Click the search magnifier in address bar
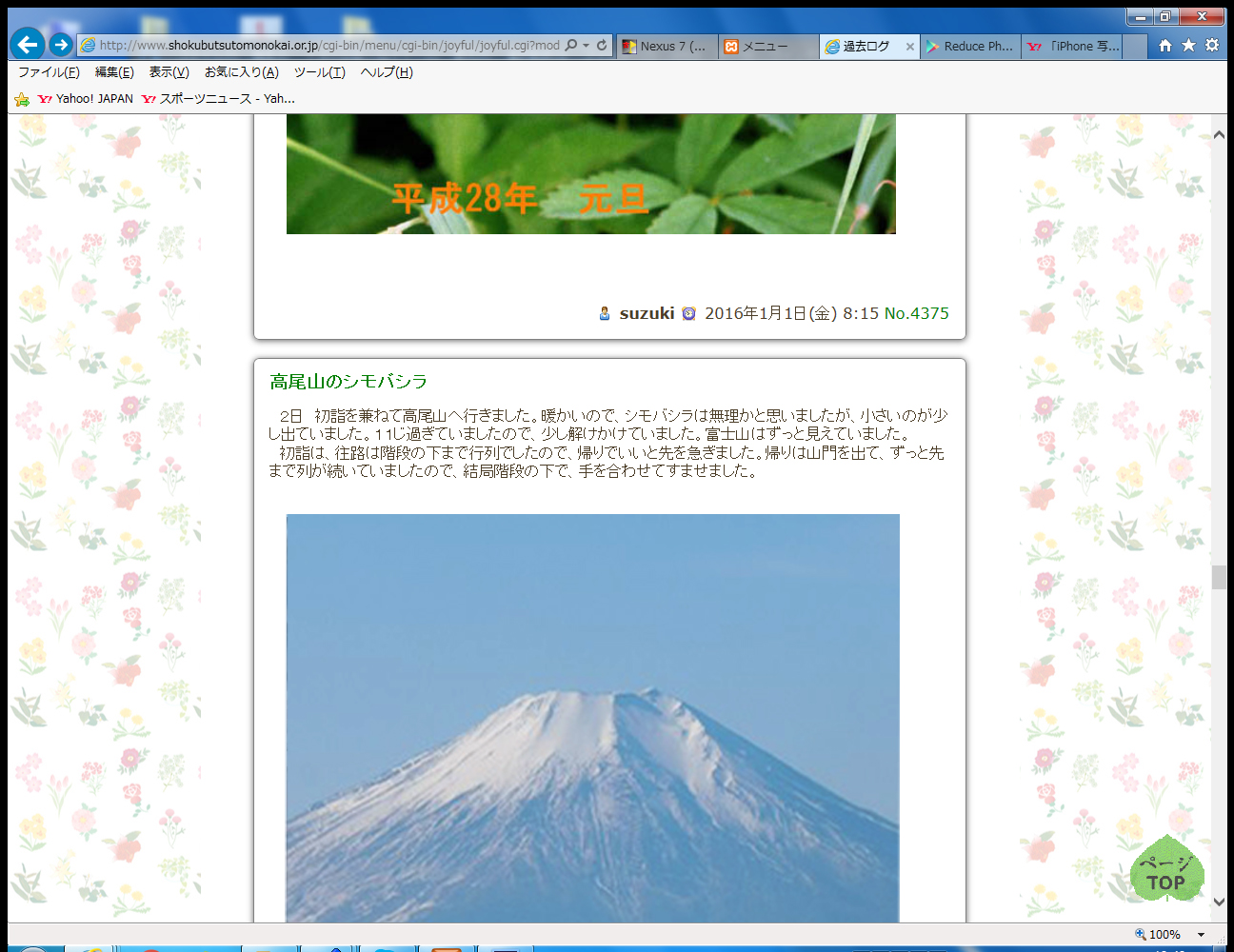Viewport: 1234px width, 952px height. point(571,45)
